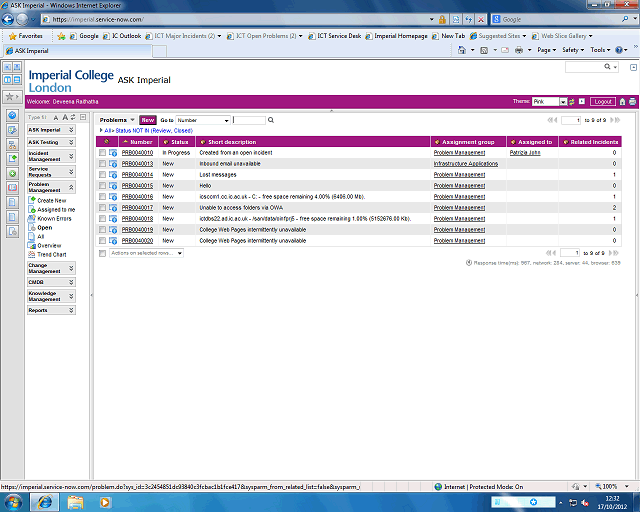The width and height of the screenshot is (640, 512).
Task: Open the Go to Number dropdown
Action: 203,120
